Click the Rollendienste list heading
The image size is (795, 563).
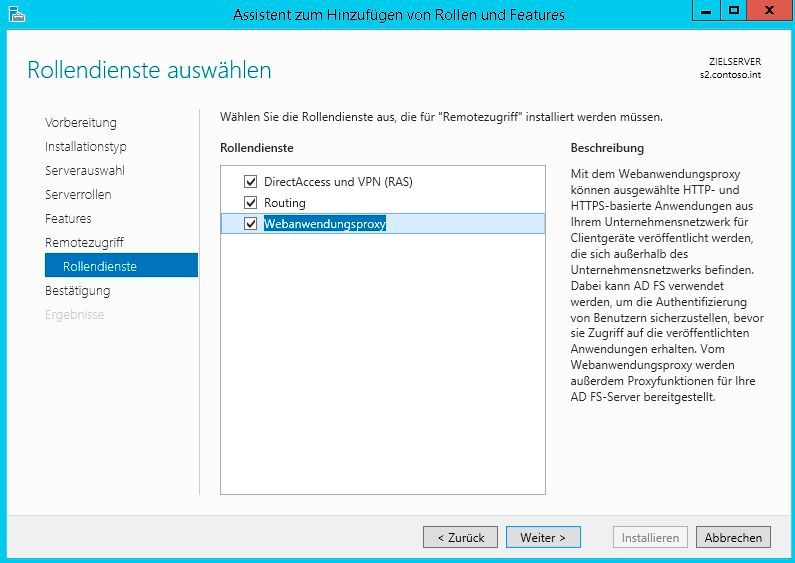257,148
